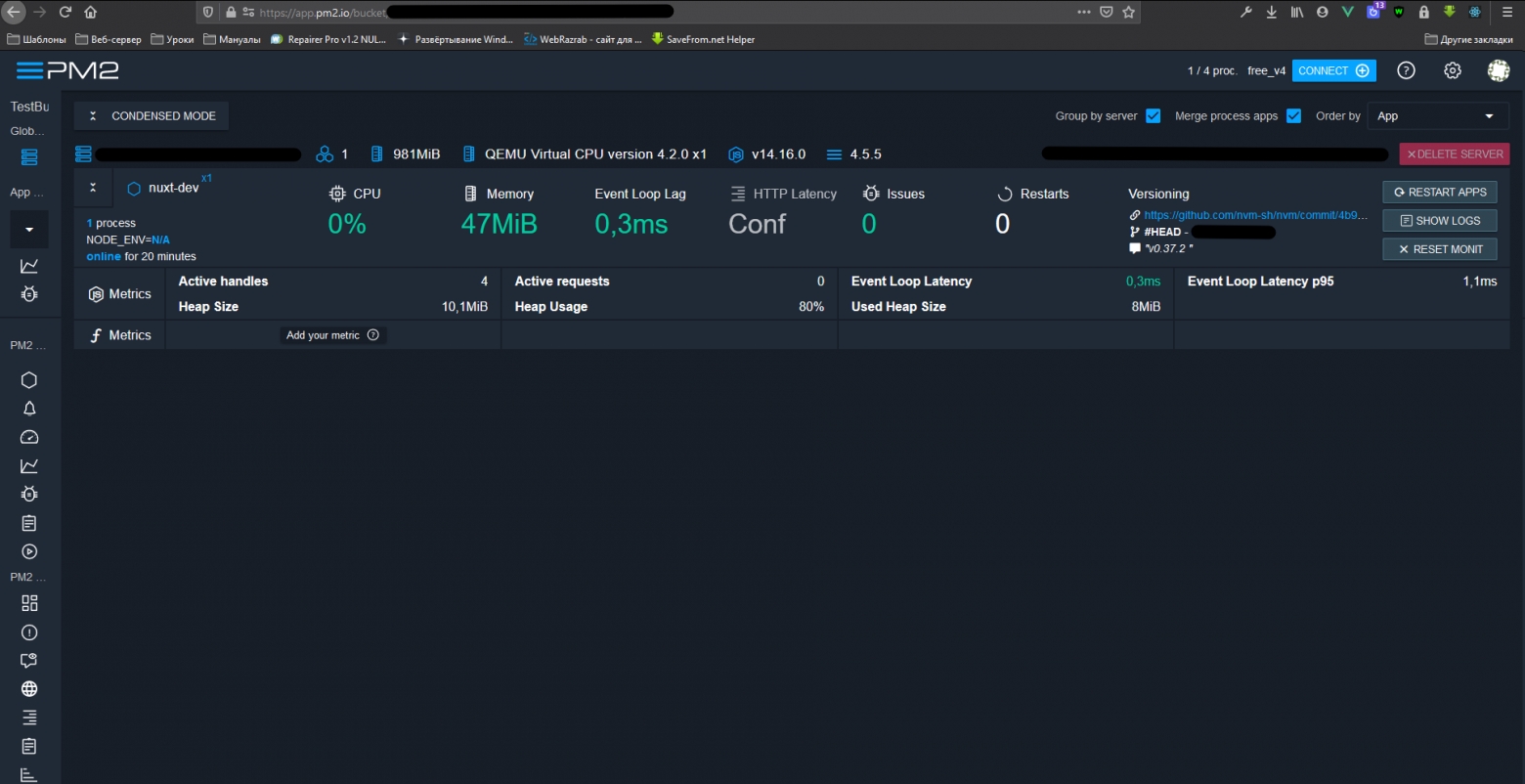Viewport: 1525px width, 784px height.
Task: Expand the sidebar dropdown arrow under App
Action: point(29,230)
